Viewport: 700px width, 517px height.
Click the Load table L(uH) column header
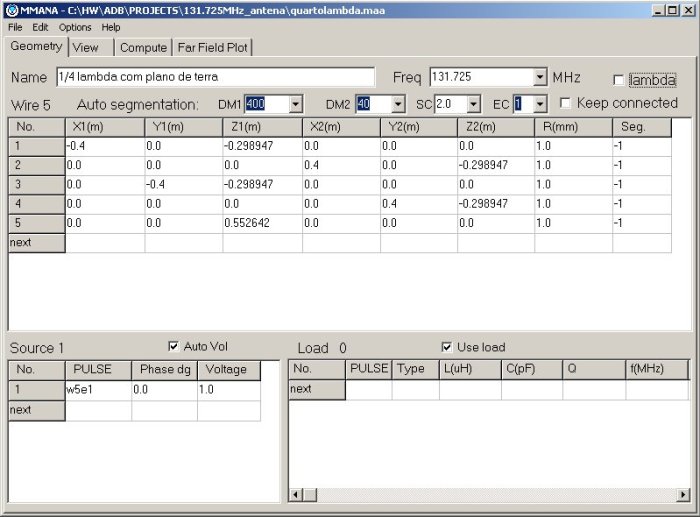pyautogui.click(x=470, y=369)
